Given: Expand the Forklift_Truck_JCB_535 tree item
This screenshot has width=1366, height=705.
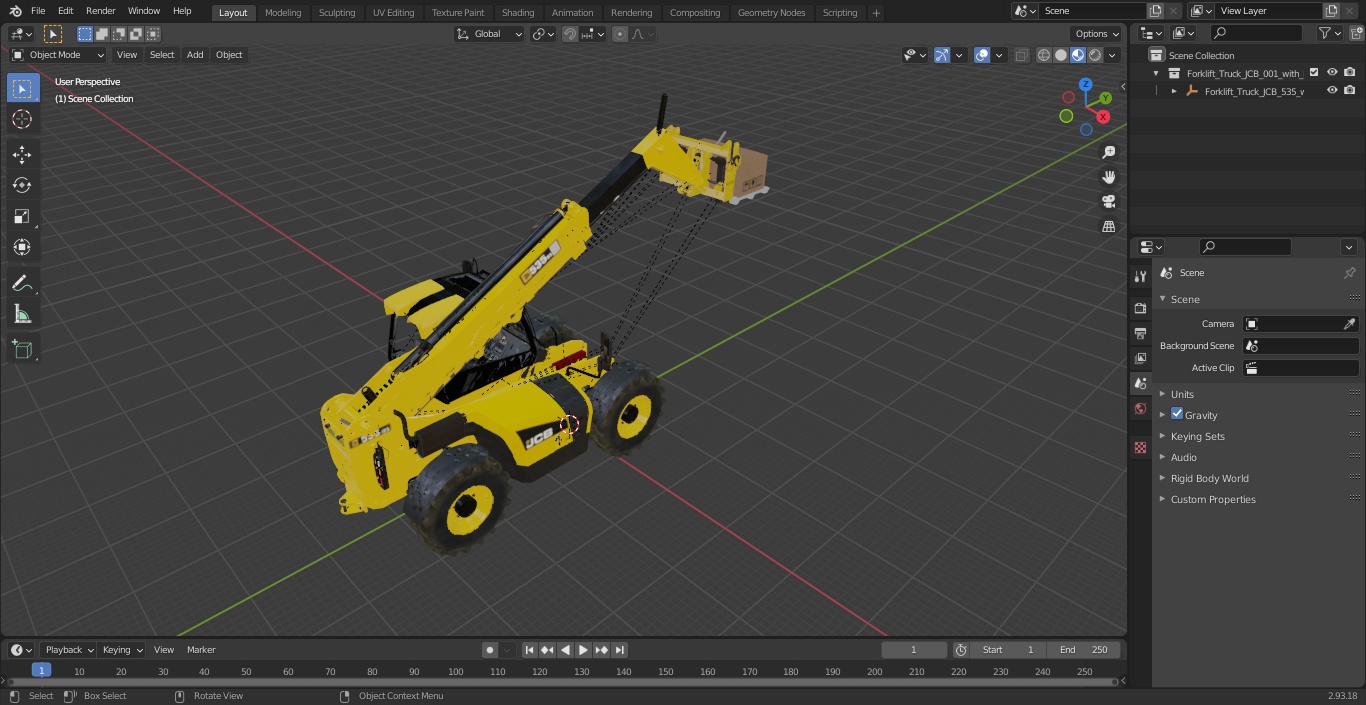Looking at the screenshot, I should pos(1174,91).
